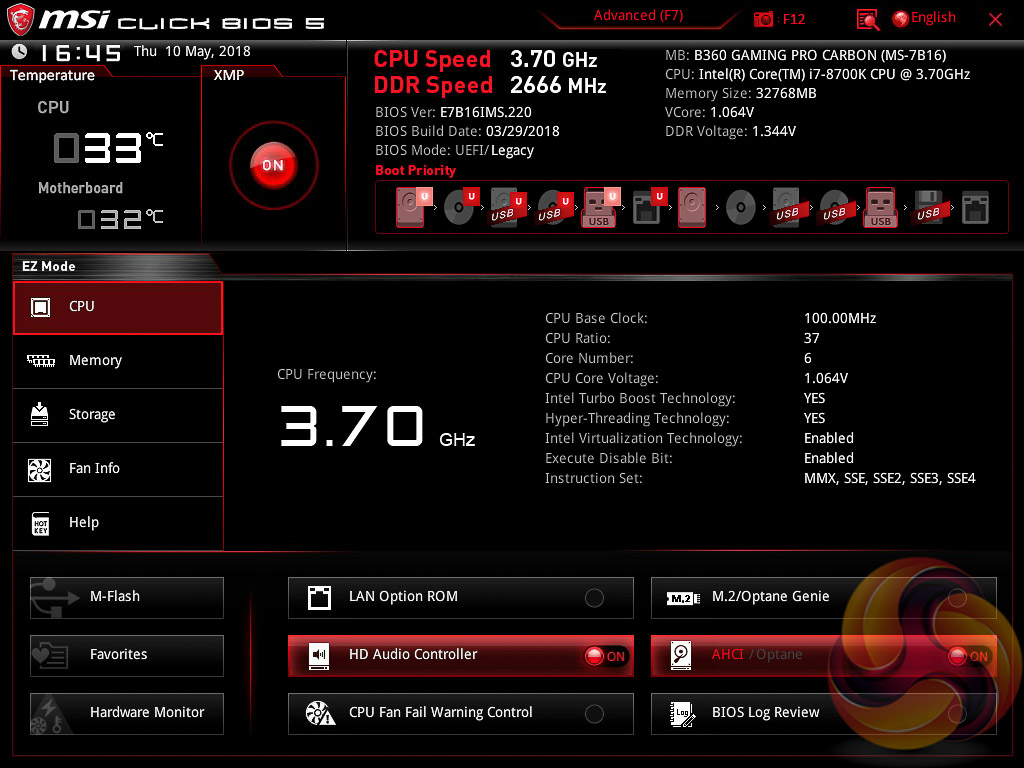
Task: Disable the HD Audio Controller switch
Action: [605, 656]
